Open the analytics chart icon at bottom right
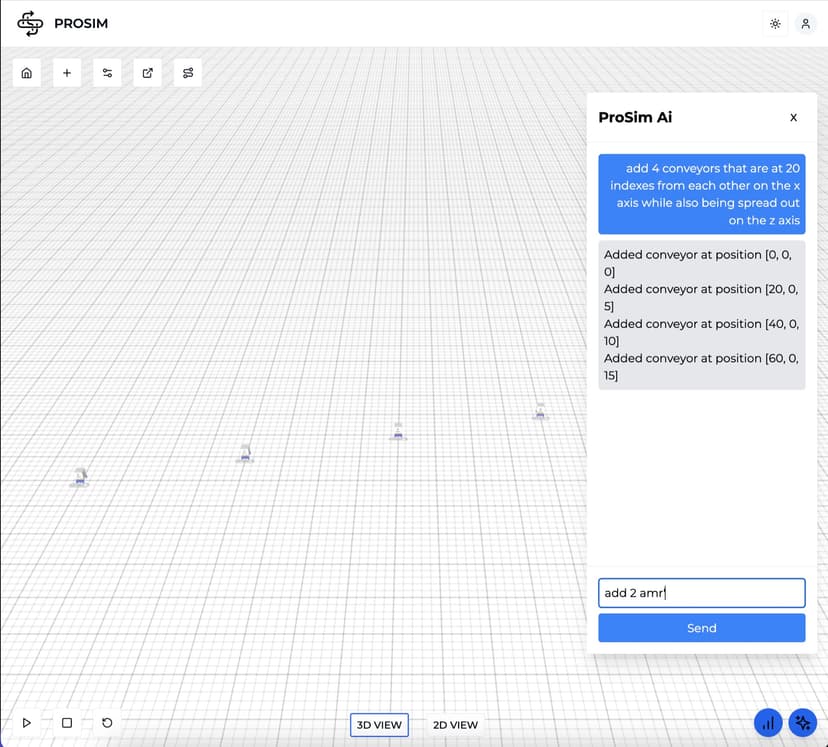This screenshot has height=747, width=828. click(x=767, y=722)
